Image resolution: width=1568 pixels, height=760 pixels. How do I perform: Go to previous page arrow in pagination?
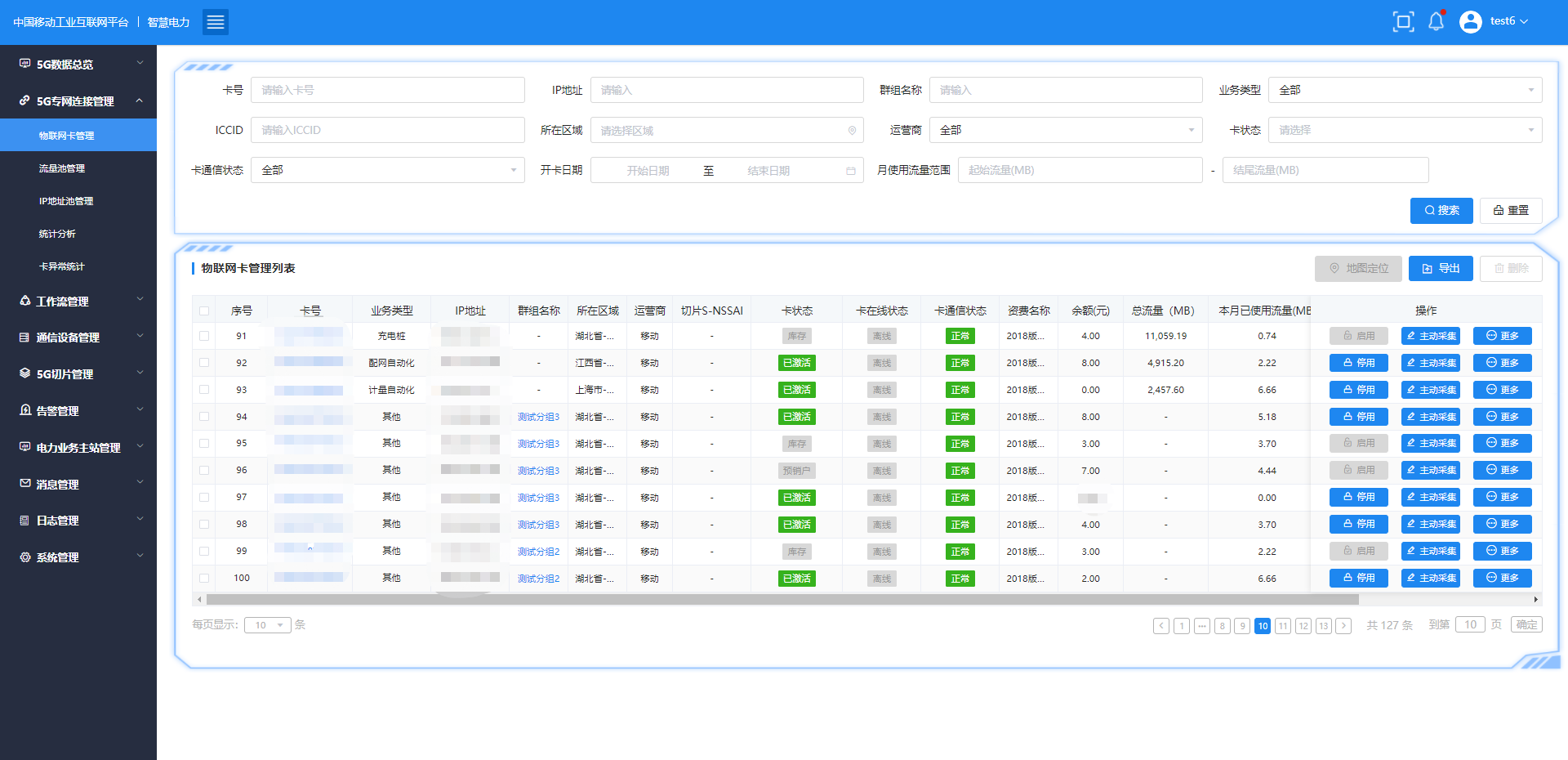pos(1160,626)
